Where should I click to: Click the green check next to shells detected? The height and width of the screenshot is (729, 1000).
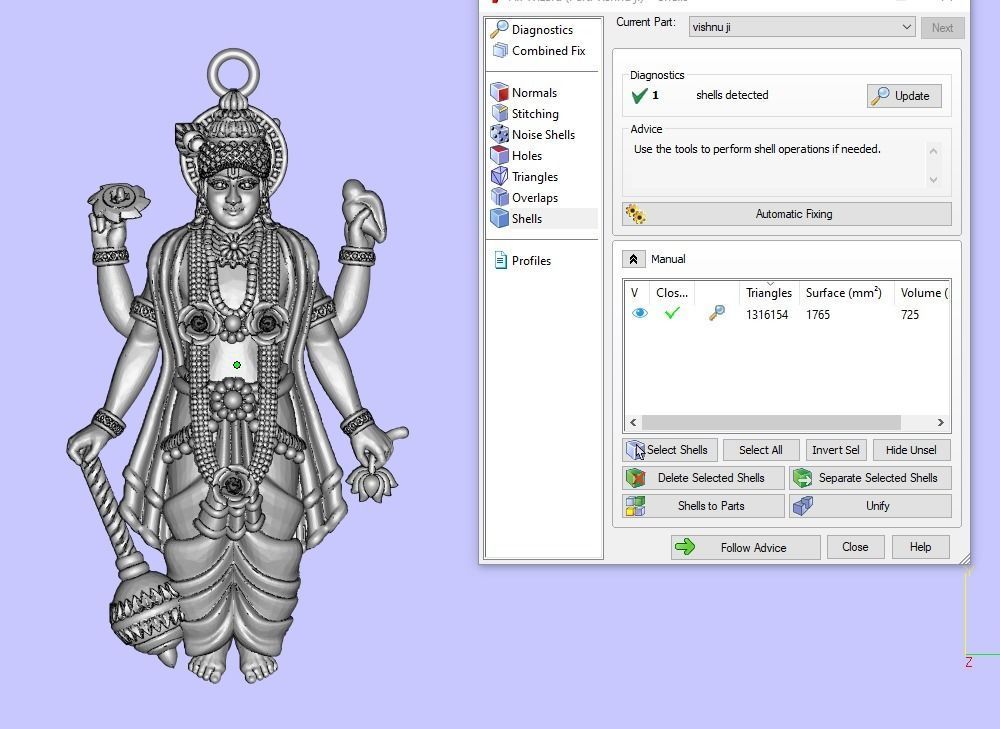tap(639, 96)
